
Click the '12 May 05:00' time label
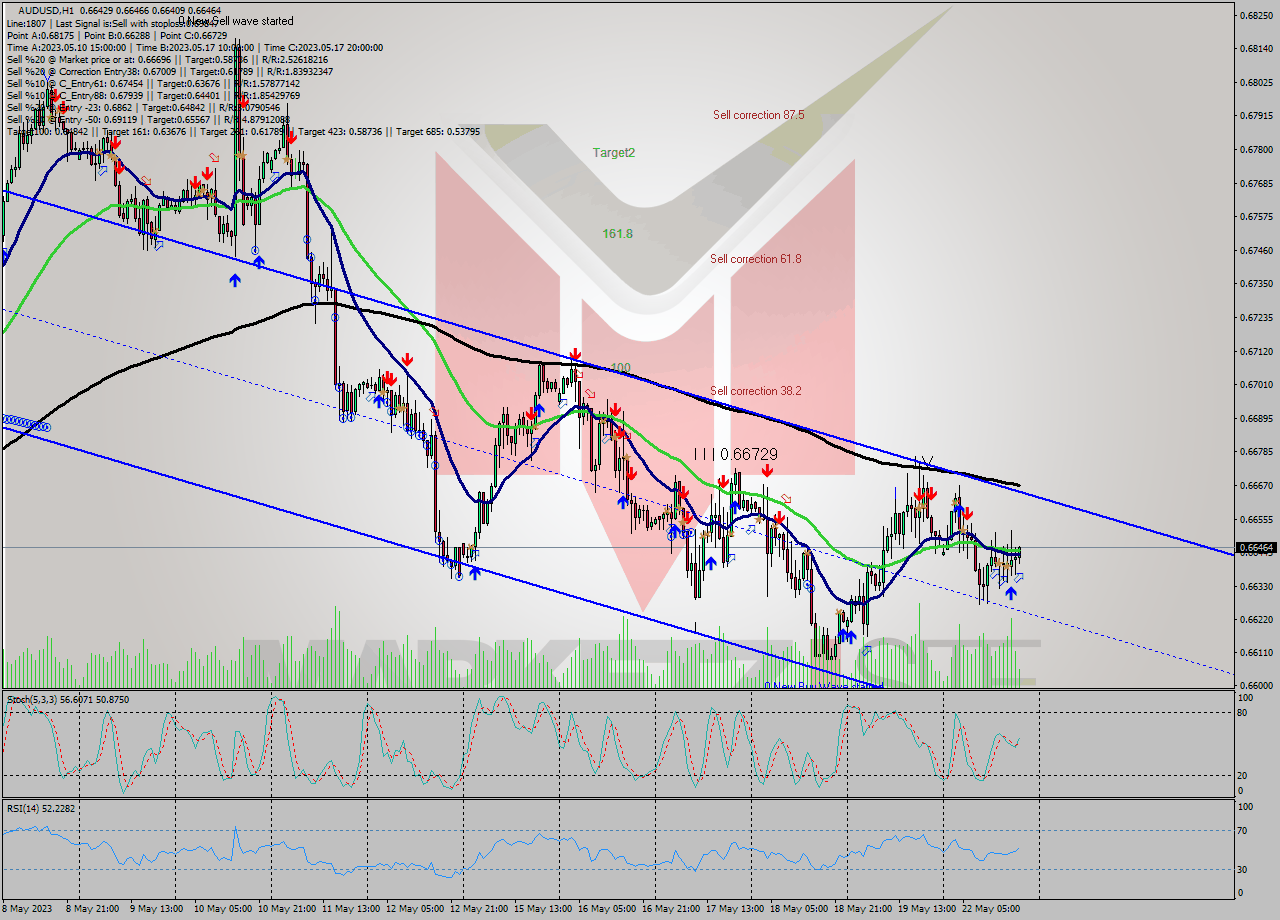tap(414, 909)
